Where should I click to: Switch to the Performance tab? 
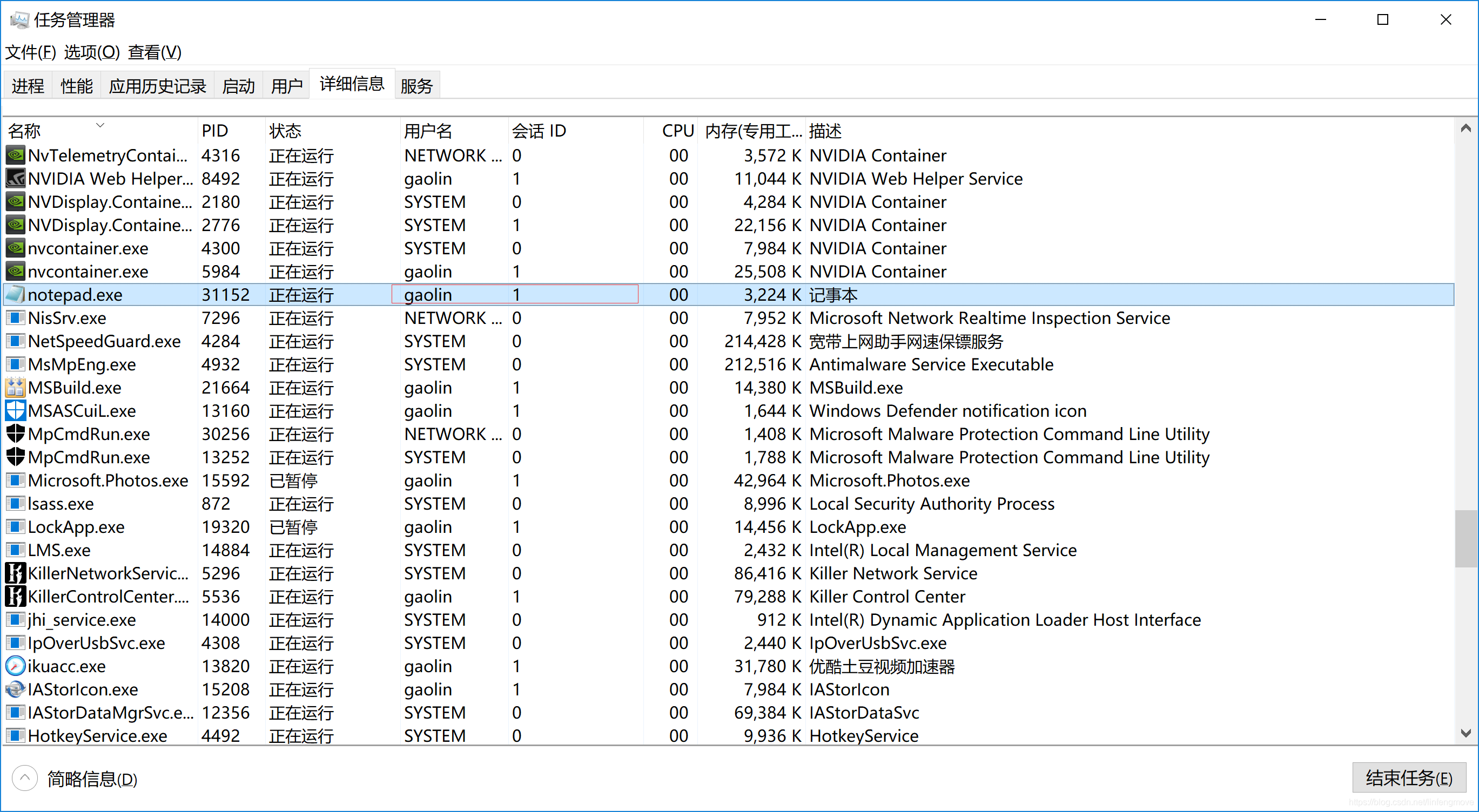(76, 86)
